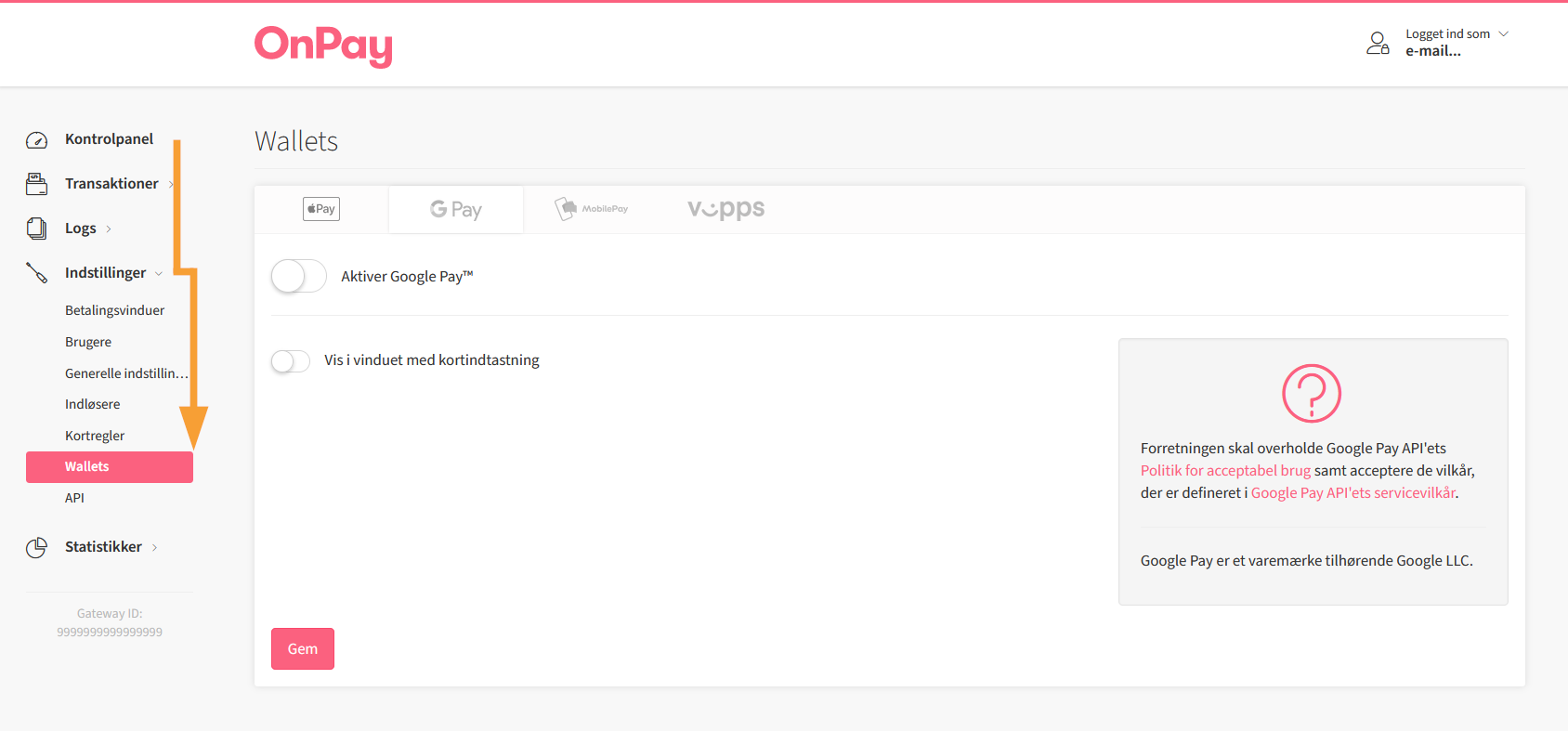
Task: Expand the Statistikker chevron
Action: pos(154,547)
